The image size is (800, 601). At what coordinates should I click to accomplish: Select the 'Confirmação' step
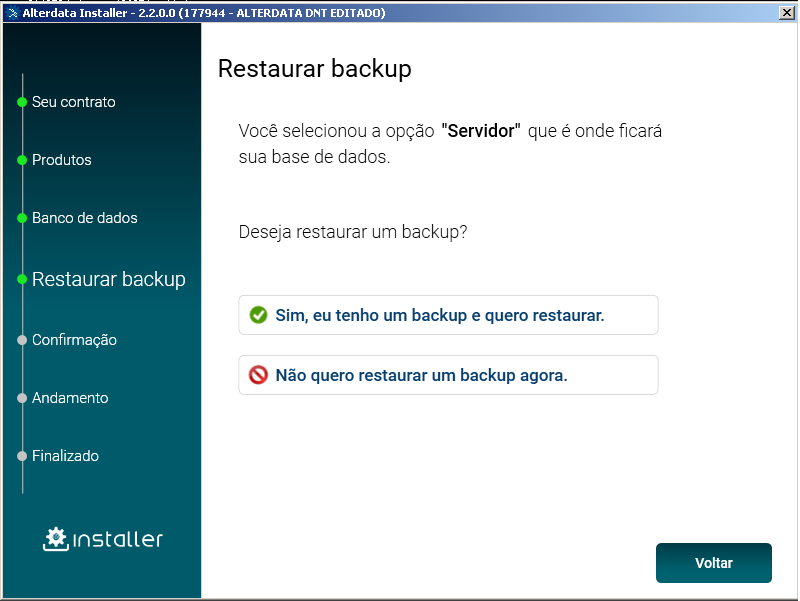pyautogui.click(x=74, y=340)
